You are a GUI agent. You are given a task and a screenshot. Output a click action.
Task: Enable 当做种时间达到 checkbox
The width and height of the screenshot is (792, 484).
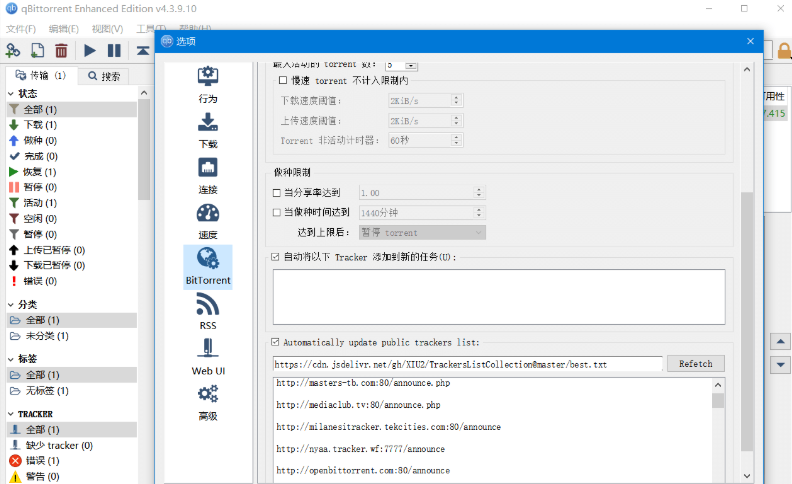point(276,212)
